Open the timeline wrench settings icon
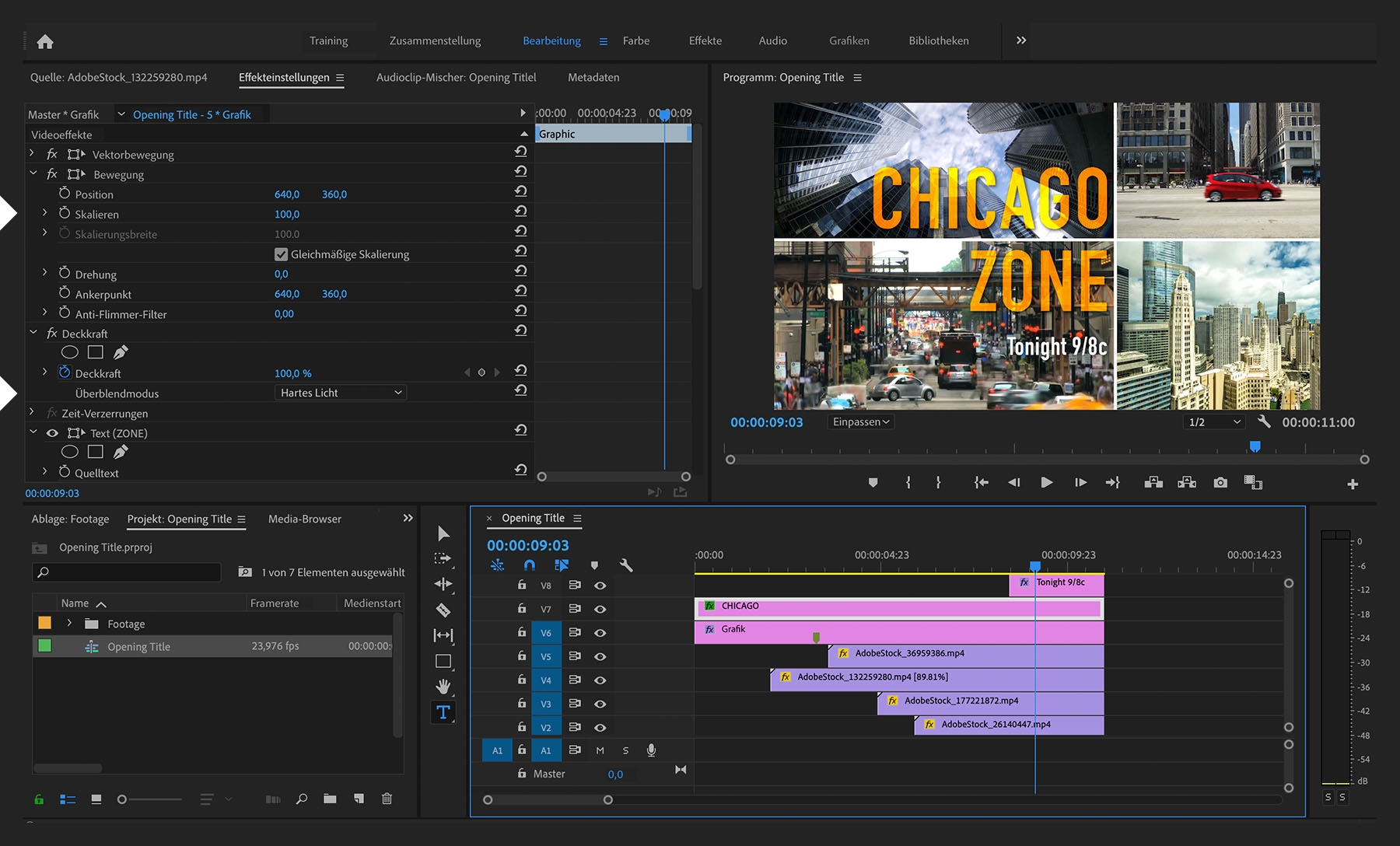 tap(626, 565)
